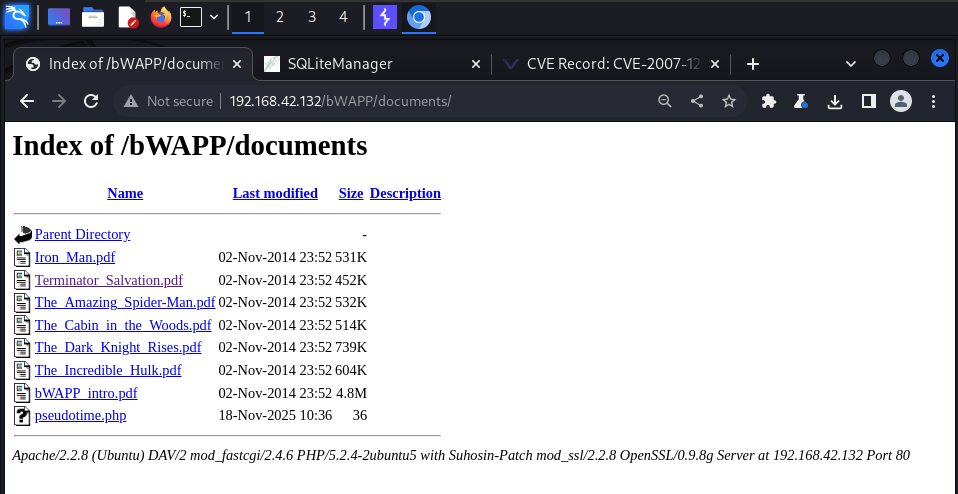
Task: Open the Chrome three-dot menu
Action: (x=933, y=101)
